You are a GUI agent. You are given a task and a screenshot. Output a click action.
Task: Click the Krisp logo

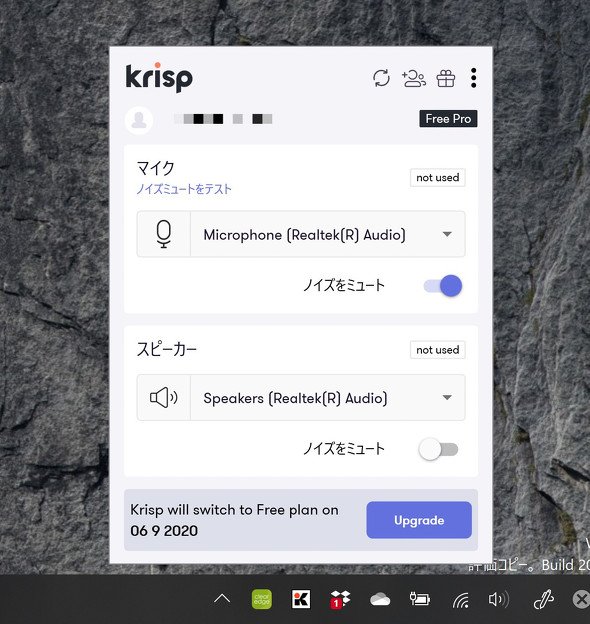[159, 77]
